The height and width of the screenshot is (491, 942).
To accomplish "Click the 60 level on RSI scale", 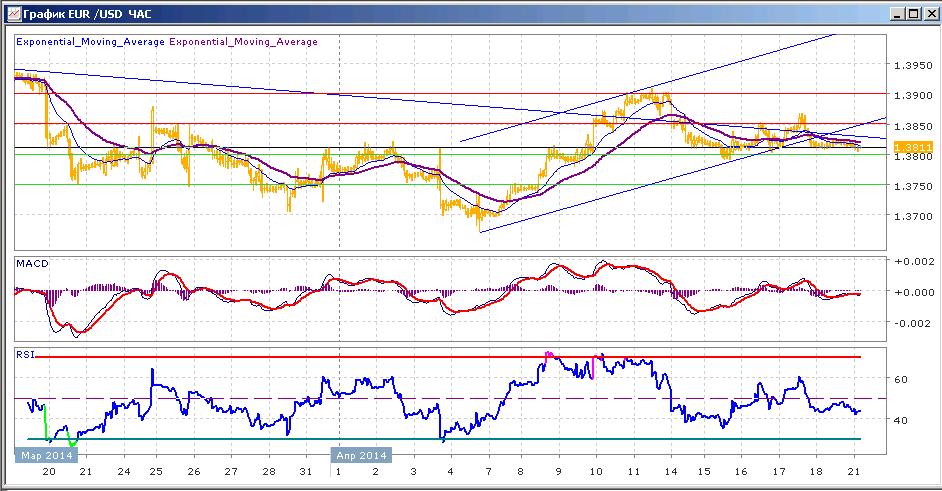I will coord(901,380).
